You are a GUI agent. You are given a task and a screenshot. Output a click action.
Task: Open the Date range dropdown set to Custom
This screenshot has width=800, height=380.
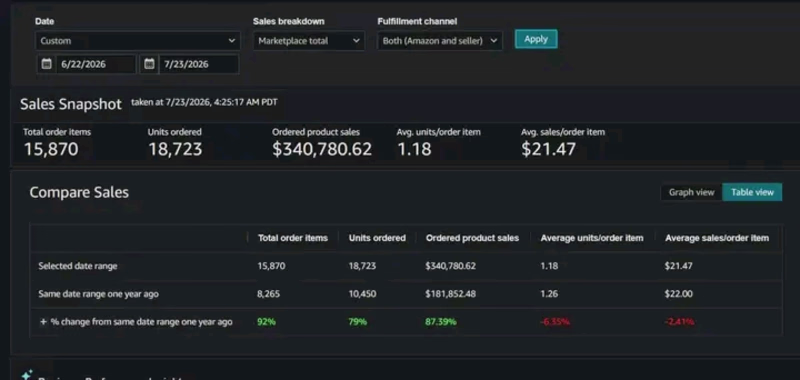tap(138, 41)
